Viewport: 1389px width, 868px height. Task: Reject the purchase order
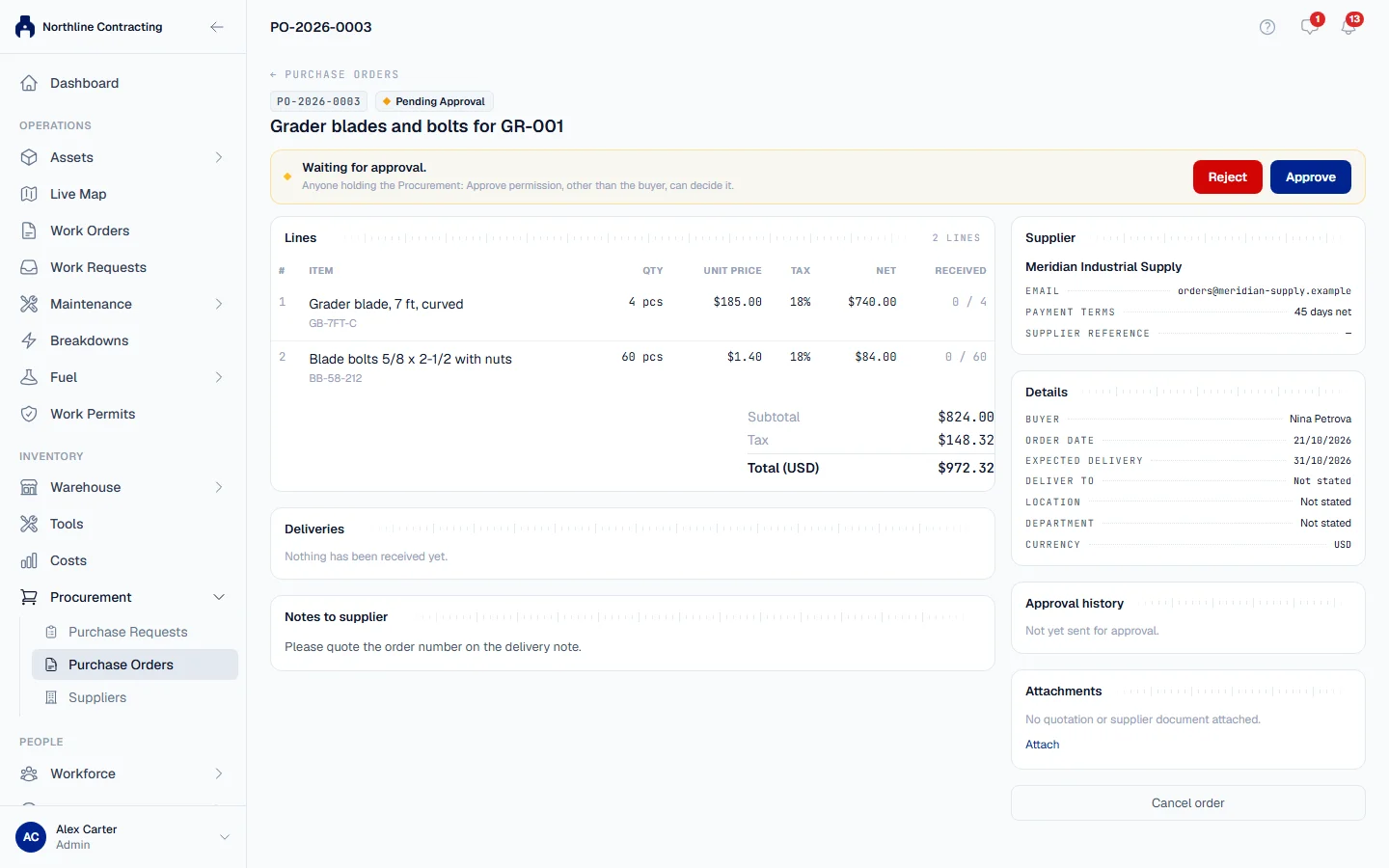[x=1227, y=176]
